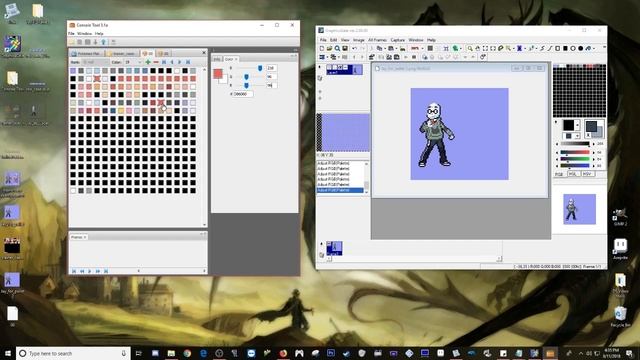The width and height of the screenshot is (640, 360).
Task: Switch to the HSV color tab in GraphicsGale
Action: (587, 174)
